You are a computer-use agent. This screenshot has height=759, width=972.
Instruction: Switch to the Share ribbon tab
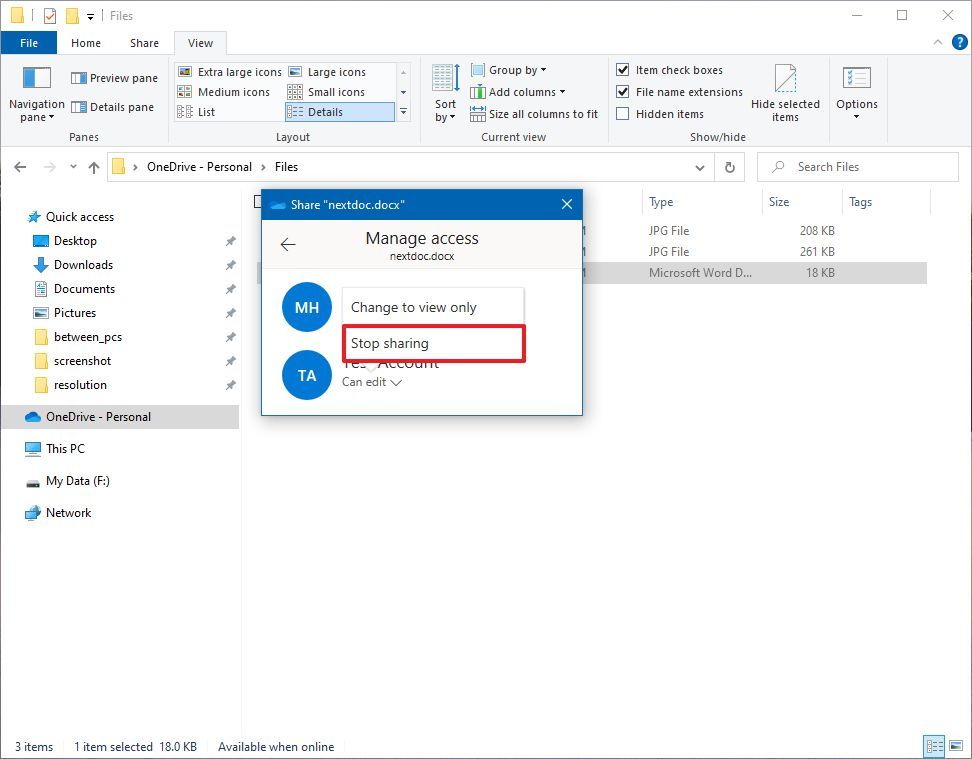coord(143,43)
